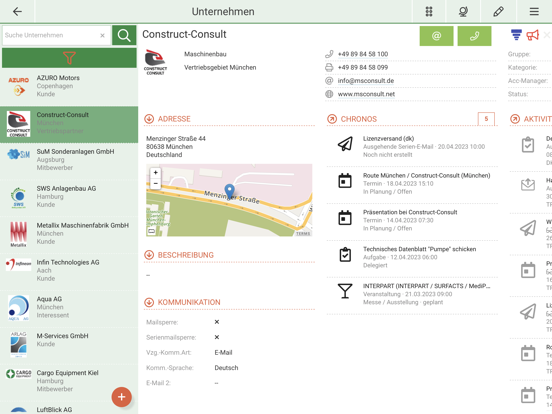Go back with the arrow icon
The width and height of the screenshot is (552, 414).
17,12
